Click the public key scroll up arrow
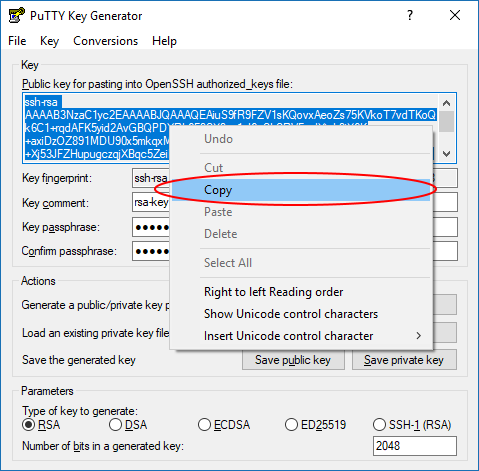 click(446, 103)
